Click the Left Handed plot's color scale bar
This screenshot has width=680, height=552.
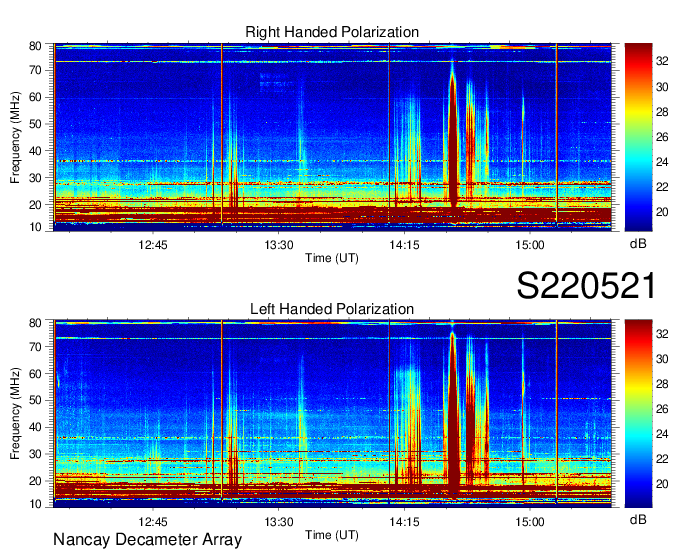pyautogui.click(x=638, y=413)
